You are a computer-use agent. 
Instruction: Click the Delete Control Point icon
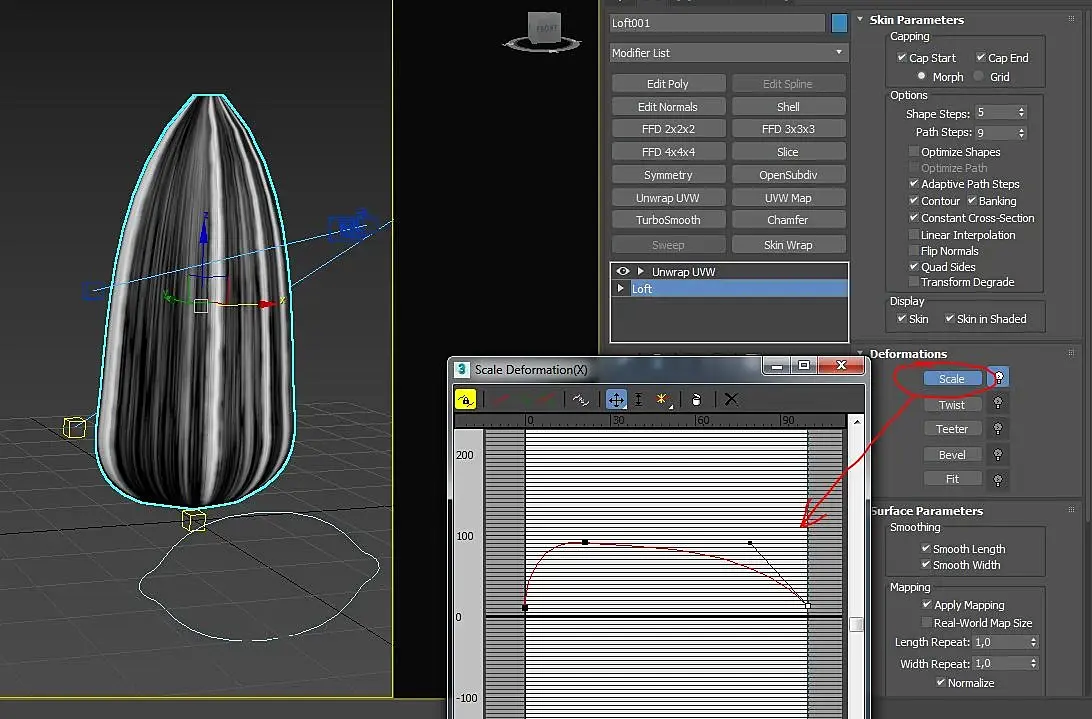[x=697, y=399]
